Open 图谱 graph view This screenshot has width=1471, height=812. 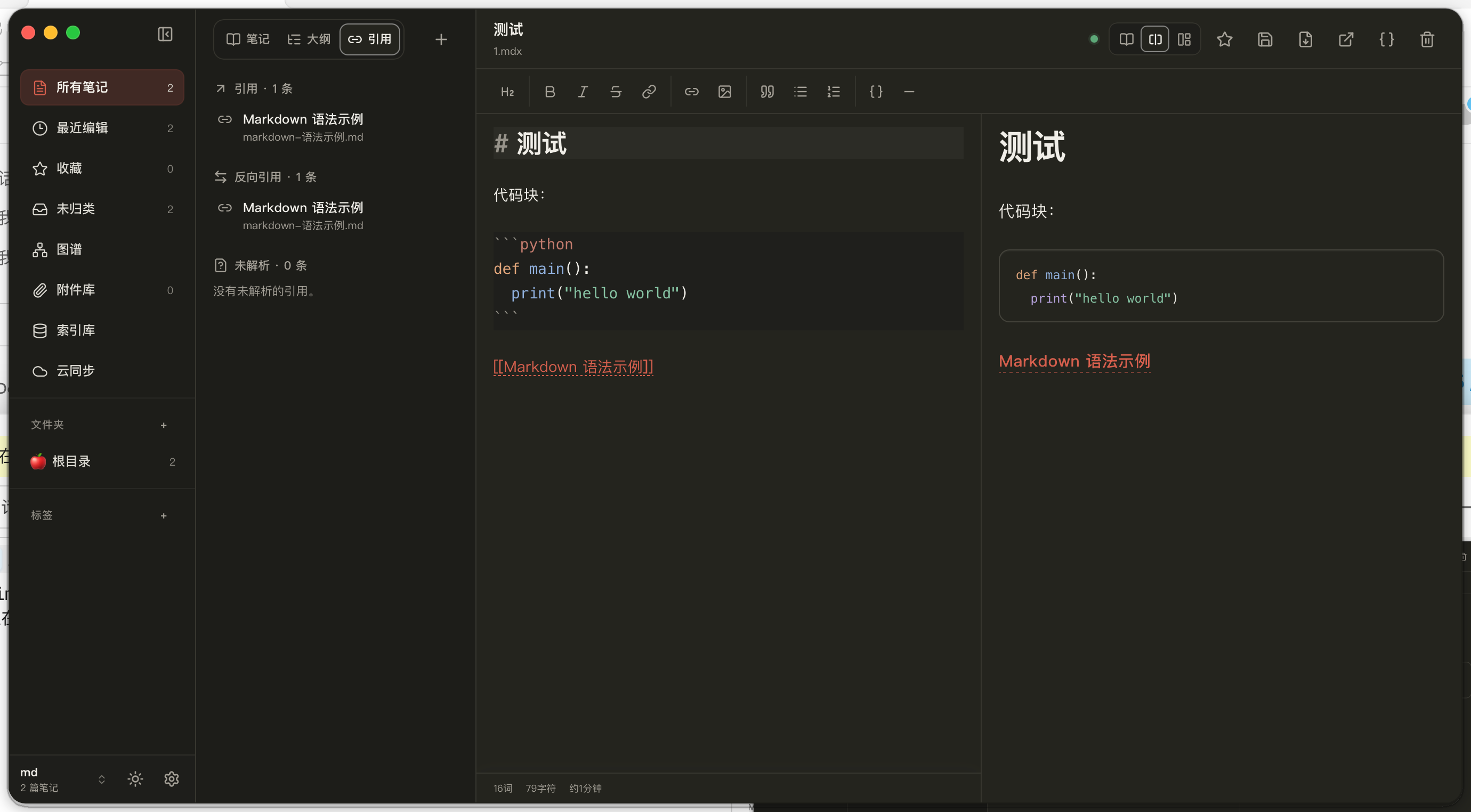(x=102, y=249)
